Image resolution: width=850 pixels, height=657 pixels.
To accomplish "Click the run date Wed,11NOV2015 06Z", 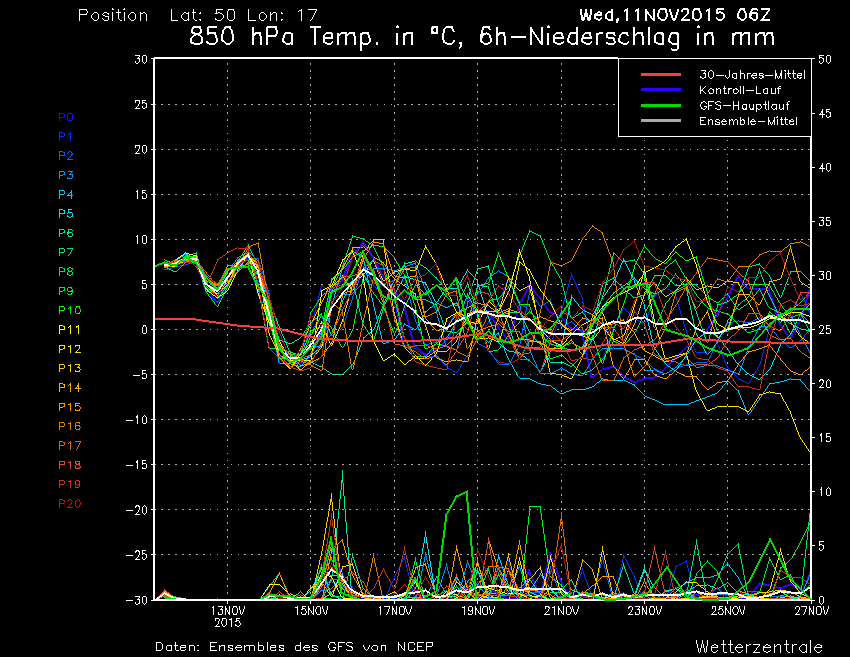I will pyautogui.click(x=675, y=15).
